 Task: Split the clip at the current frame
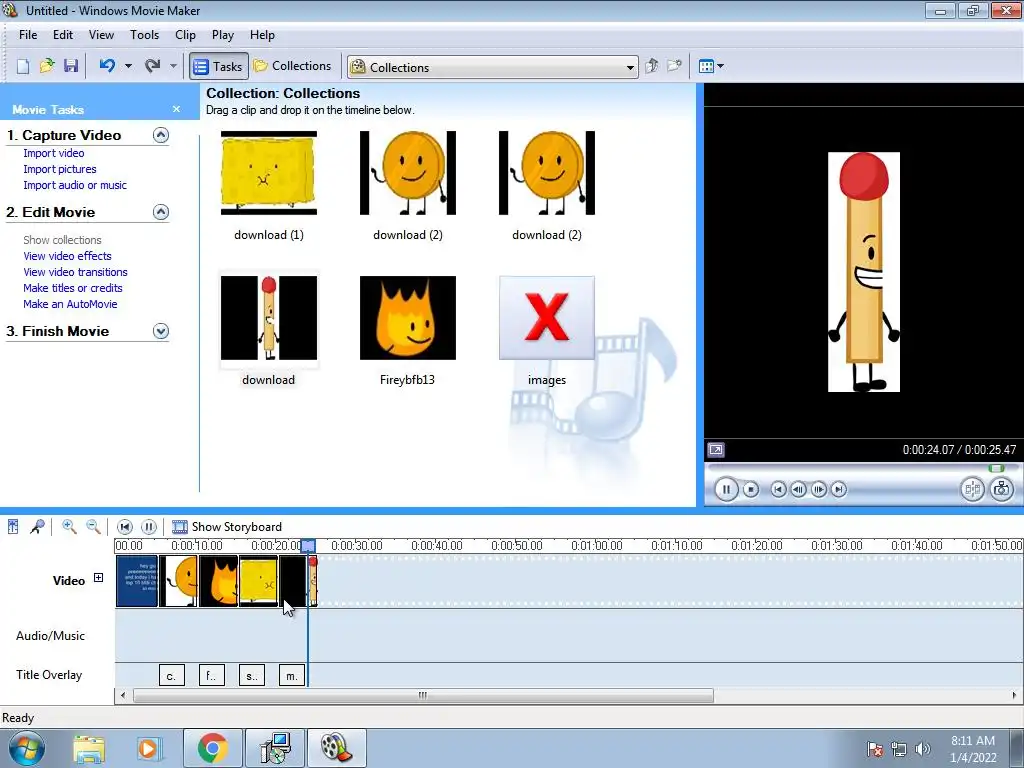click(972, 489)
